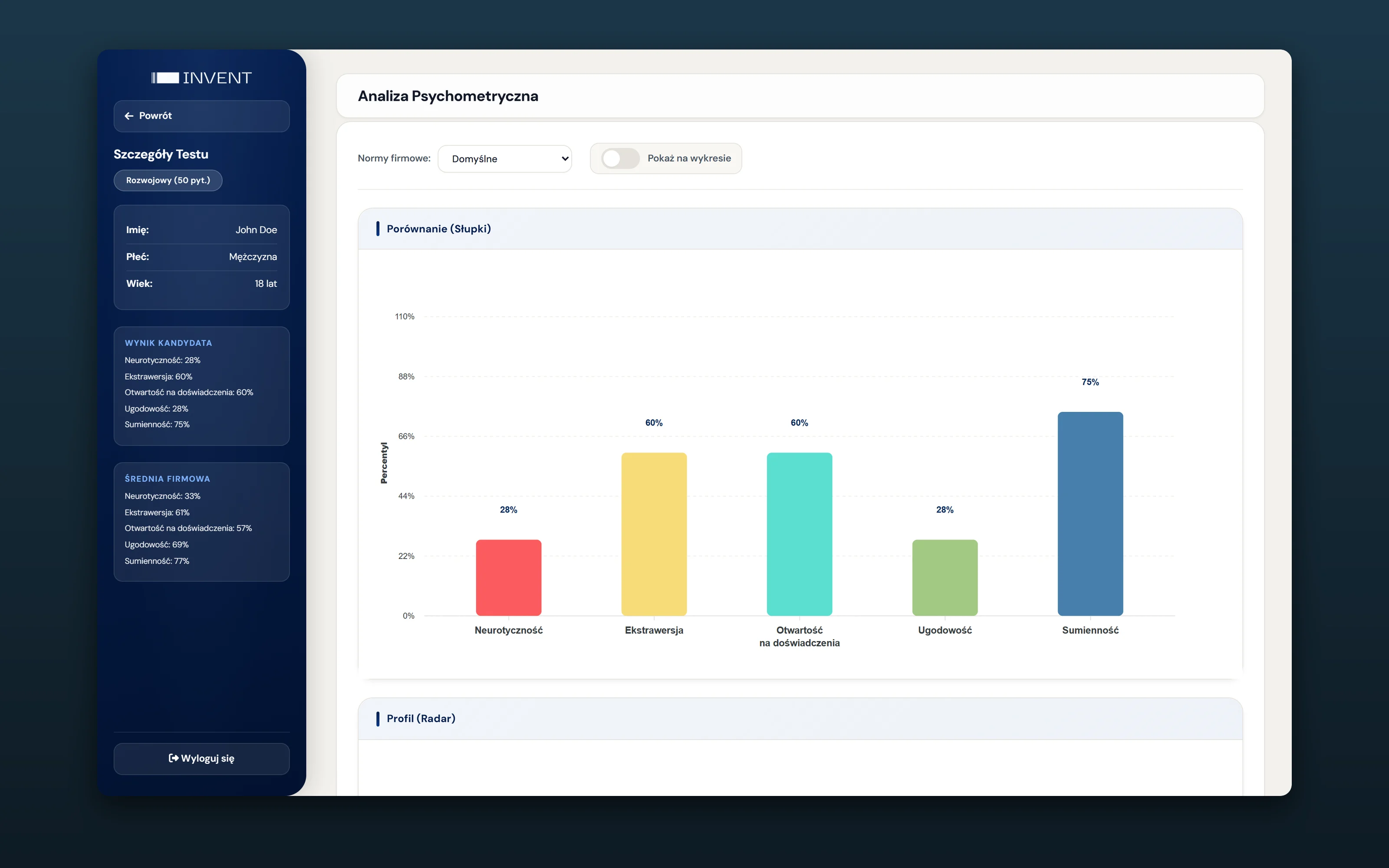
Task: Click the 60% label above the Ekstrawersja bar
Action: (654, 423)
